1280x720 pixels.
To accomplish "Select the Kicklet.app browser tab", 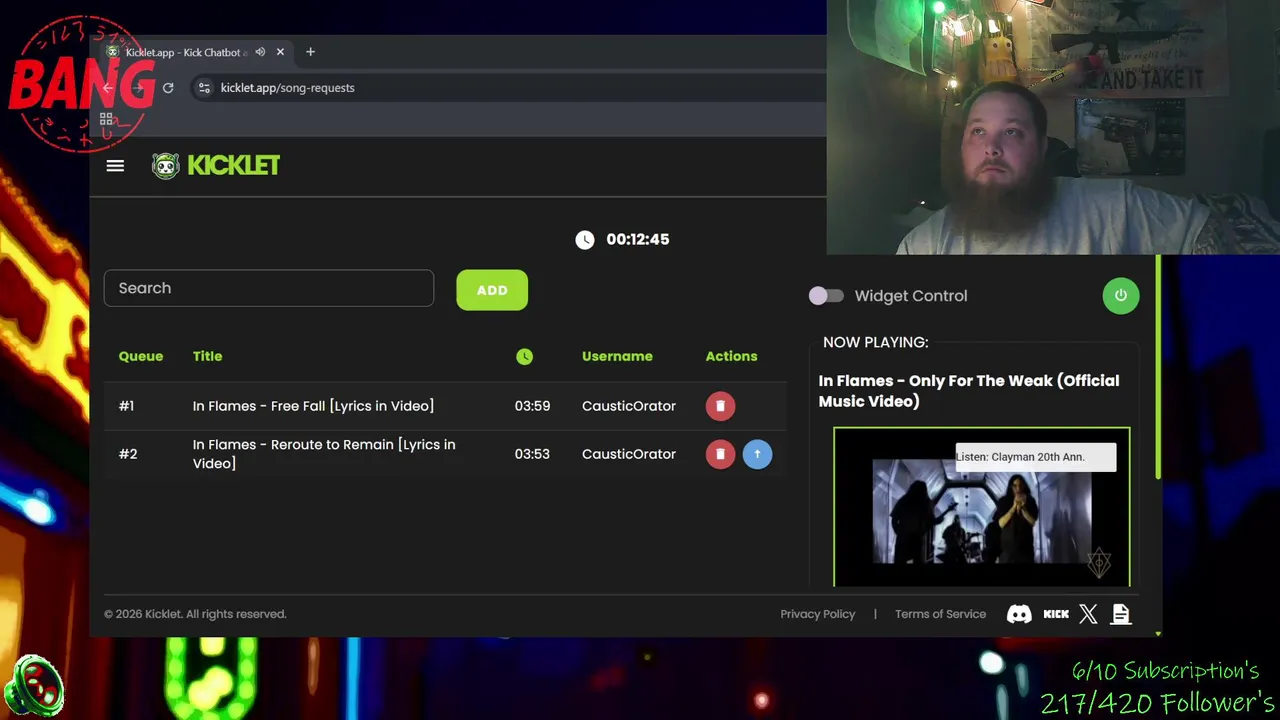I will pos(195,52).
